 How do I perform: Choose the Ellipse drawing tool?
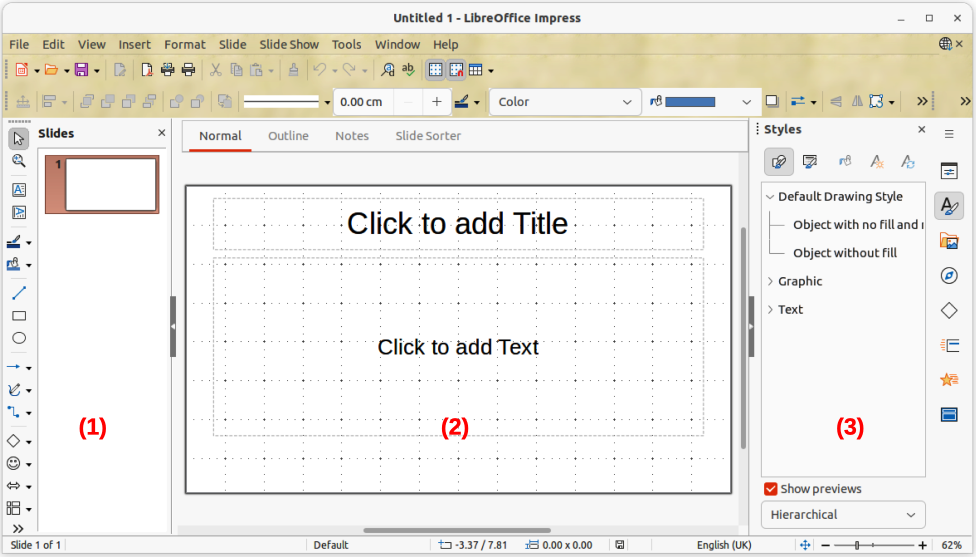(x=19, y=338)
